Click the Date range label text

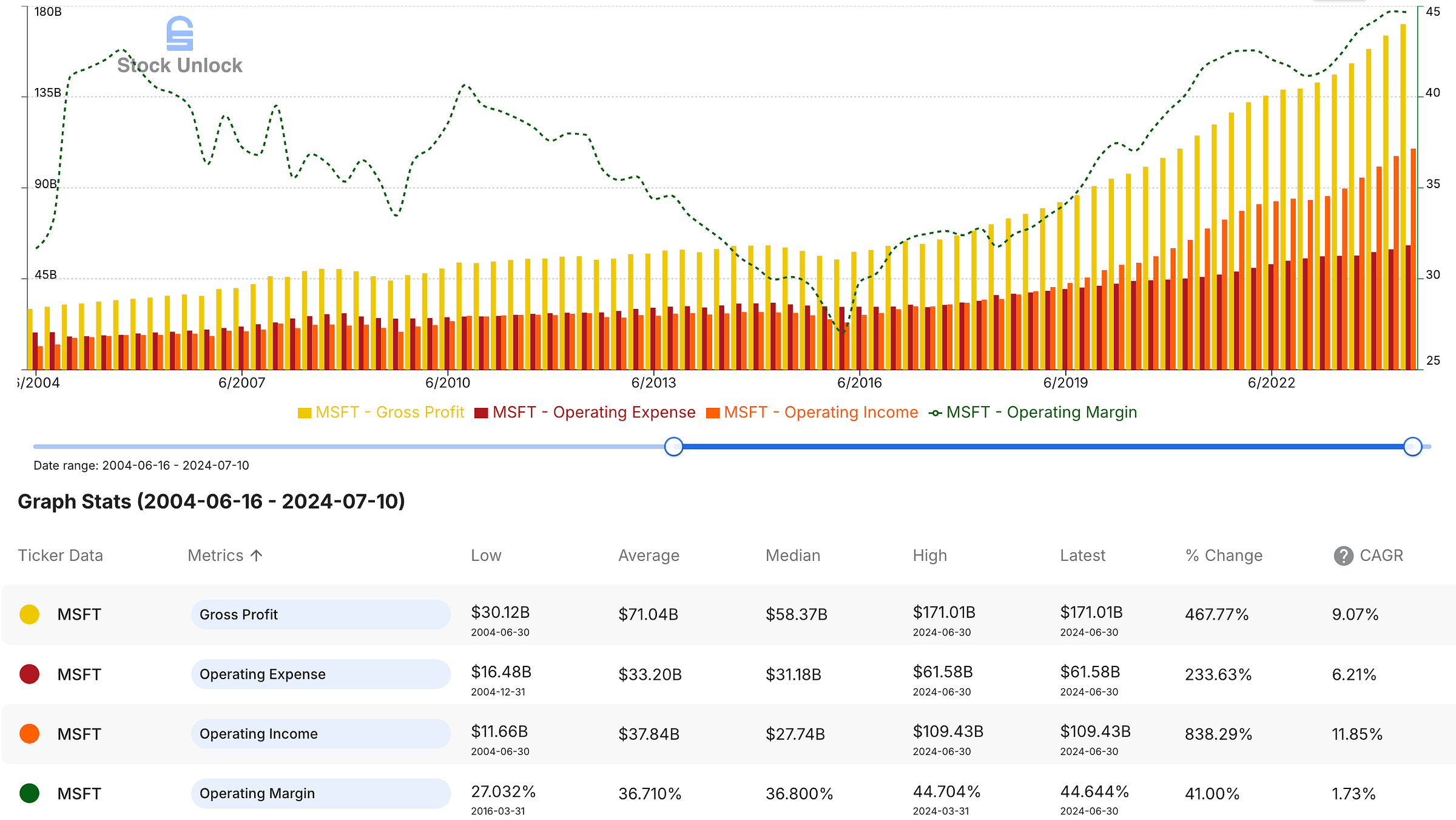point(141,466)
